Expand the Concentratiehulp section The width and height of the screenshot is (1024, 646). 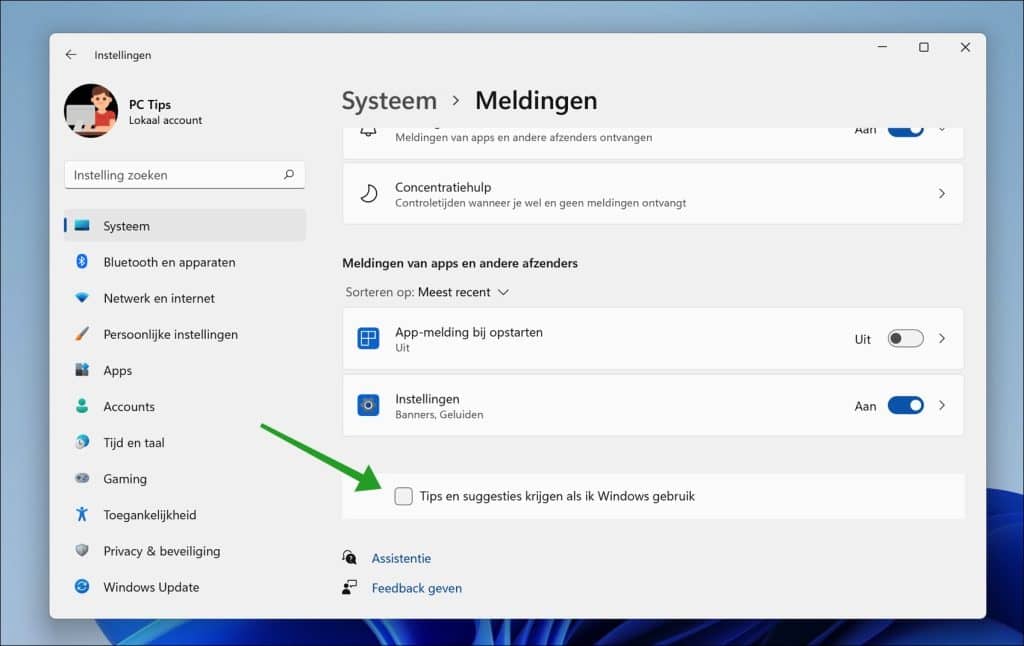point(941,193)
